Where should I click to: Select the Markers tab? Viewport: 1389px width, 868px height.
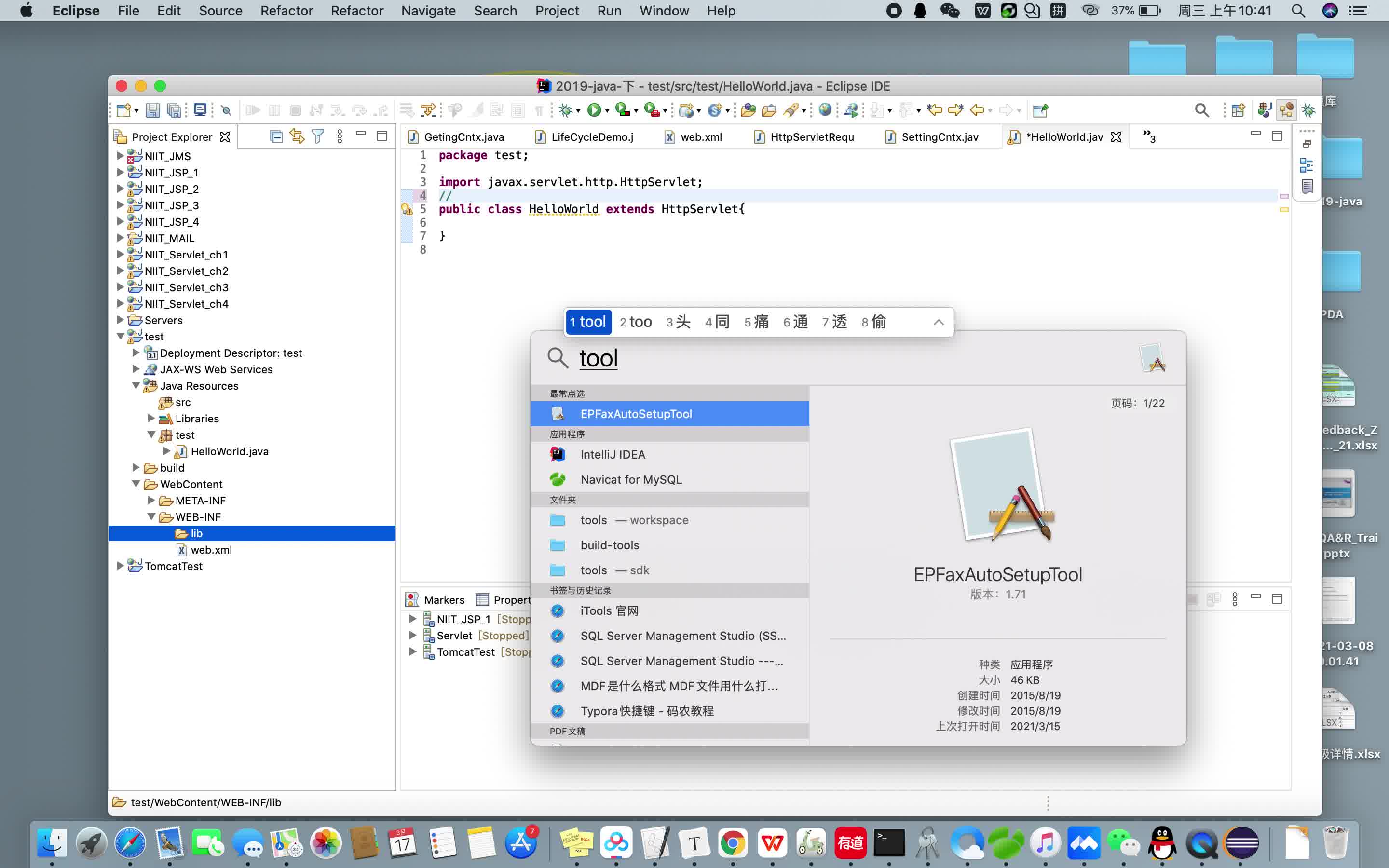coord(435,599)
